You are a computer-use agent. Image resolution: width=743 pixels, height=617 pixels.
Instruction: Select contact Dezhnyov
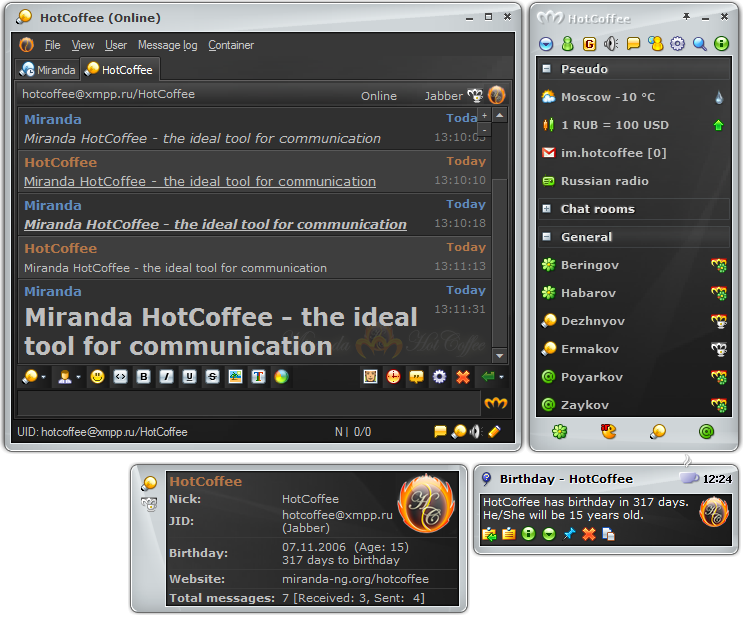(634, 321)
